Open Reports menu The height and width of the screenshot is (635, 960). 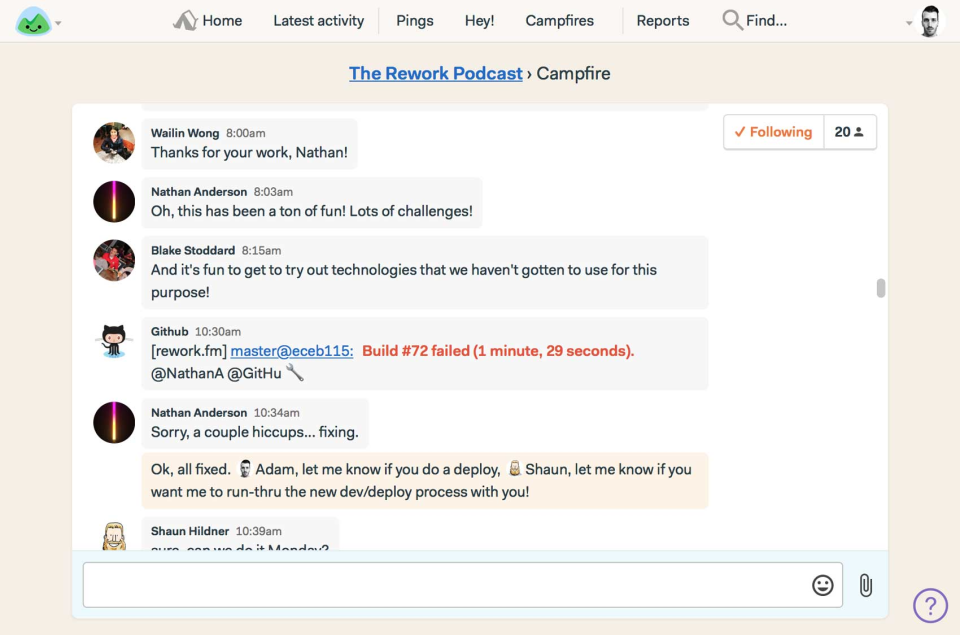click(662, 21)
